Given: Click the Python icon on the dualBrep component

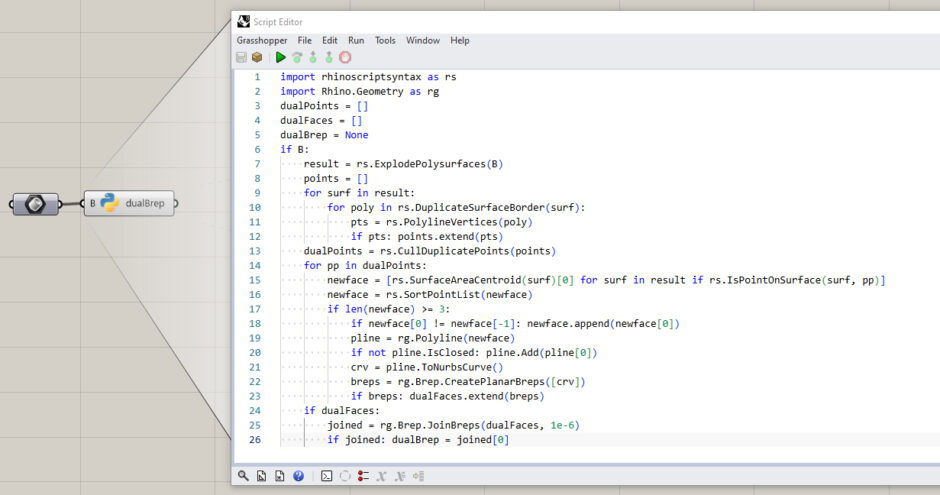Looking at the screenshot, I should (110, 204).
